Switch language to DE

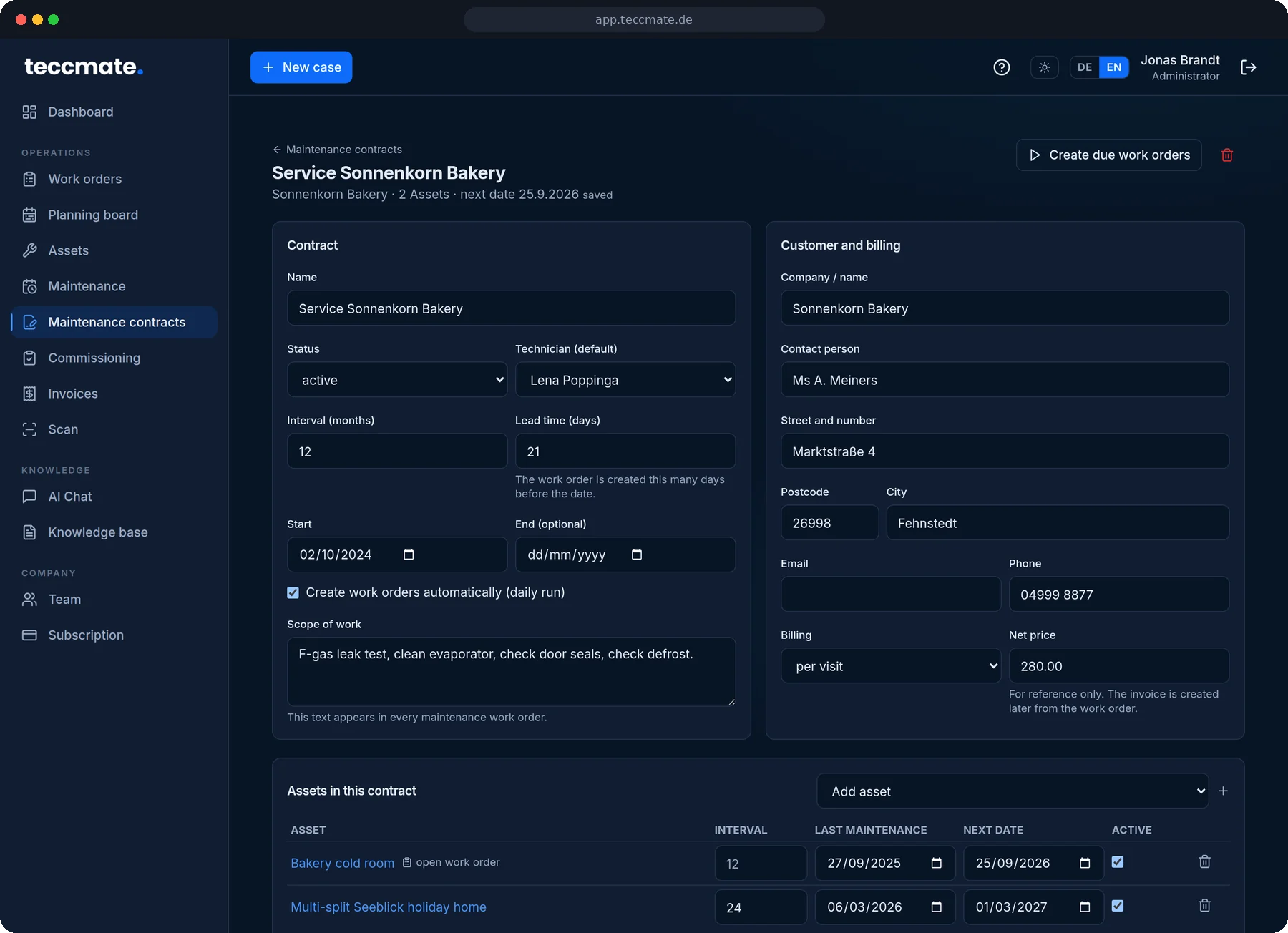click(x=1085, y=67)
